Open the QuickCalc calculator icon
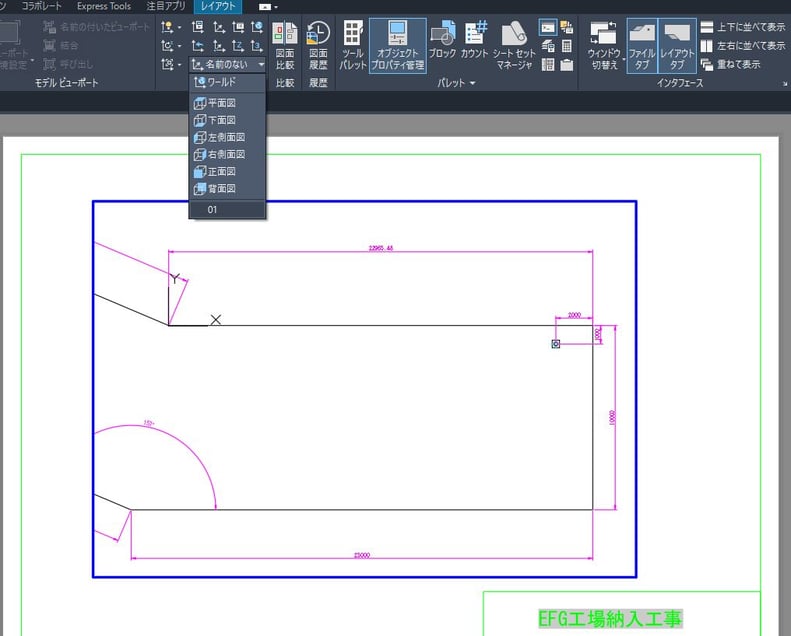Image resolution: width=791 pixels, height=636 pixels. [x=567, y=46]
